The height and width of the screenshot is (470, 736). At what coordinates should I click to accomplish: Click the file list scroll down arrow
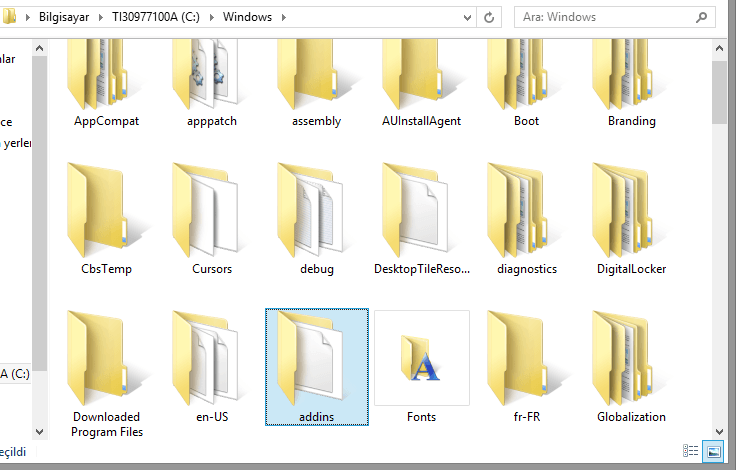click(719, 431)
